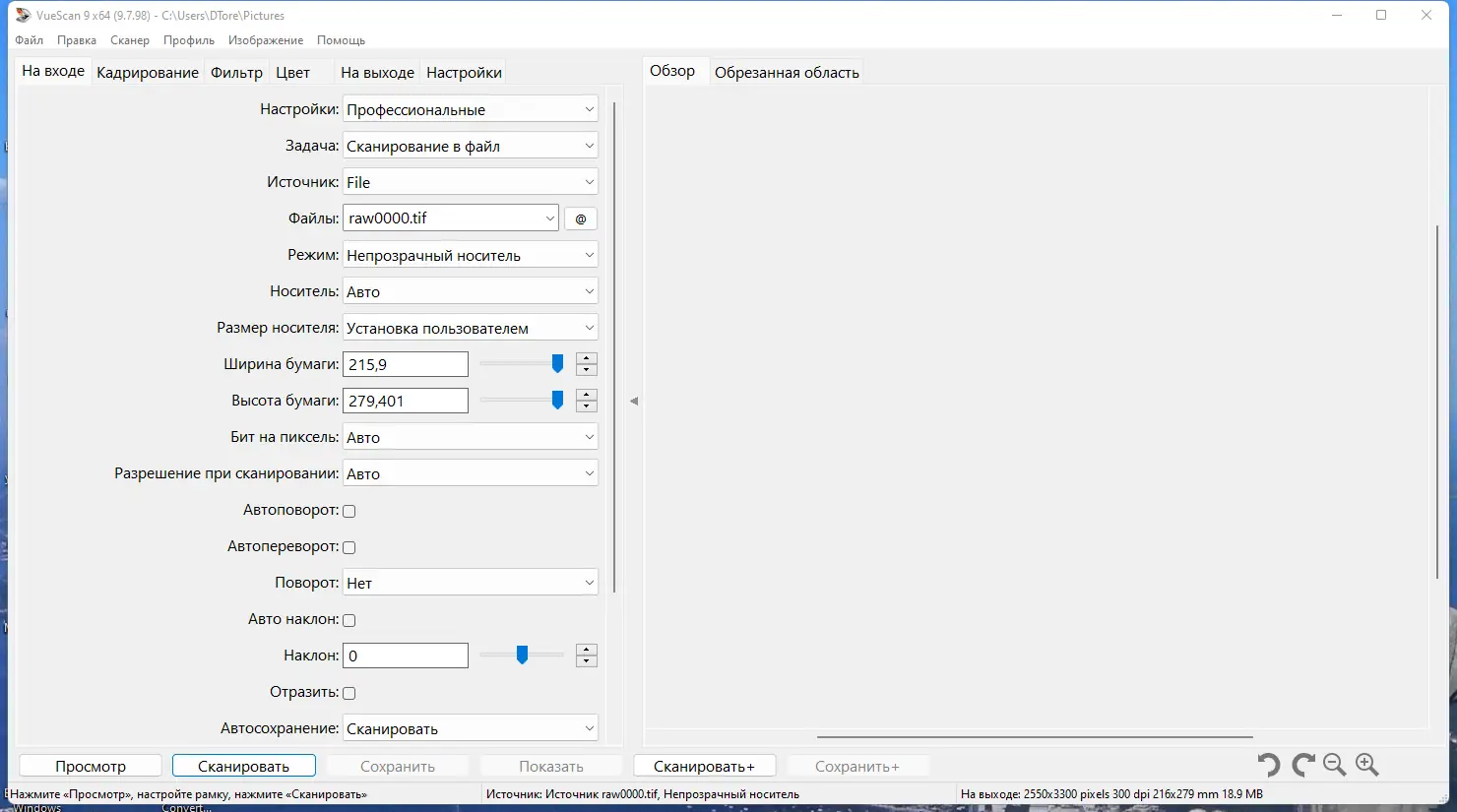Viewport: 1457px width, 812px height.
Task: Focus the Наклон input field
Action: pyautogui.click(x=406, y=656)
